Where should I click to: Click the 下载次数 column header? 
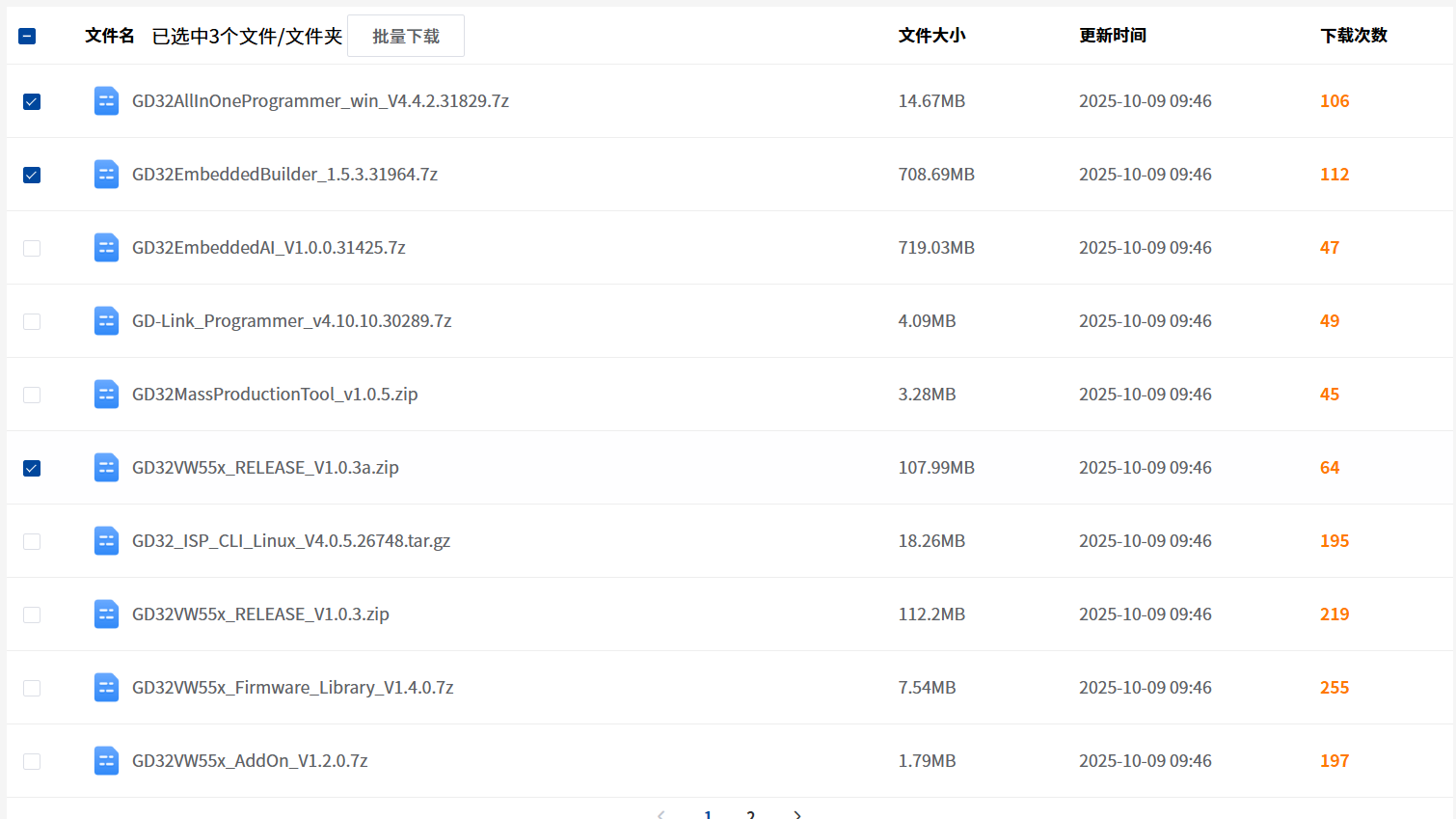[x=1353, y=36]
